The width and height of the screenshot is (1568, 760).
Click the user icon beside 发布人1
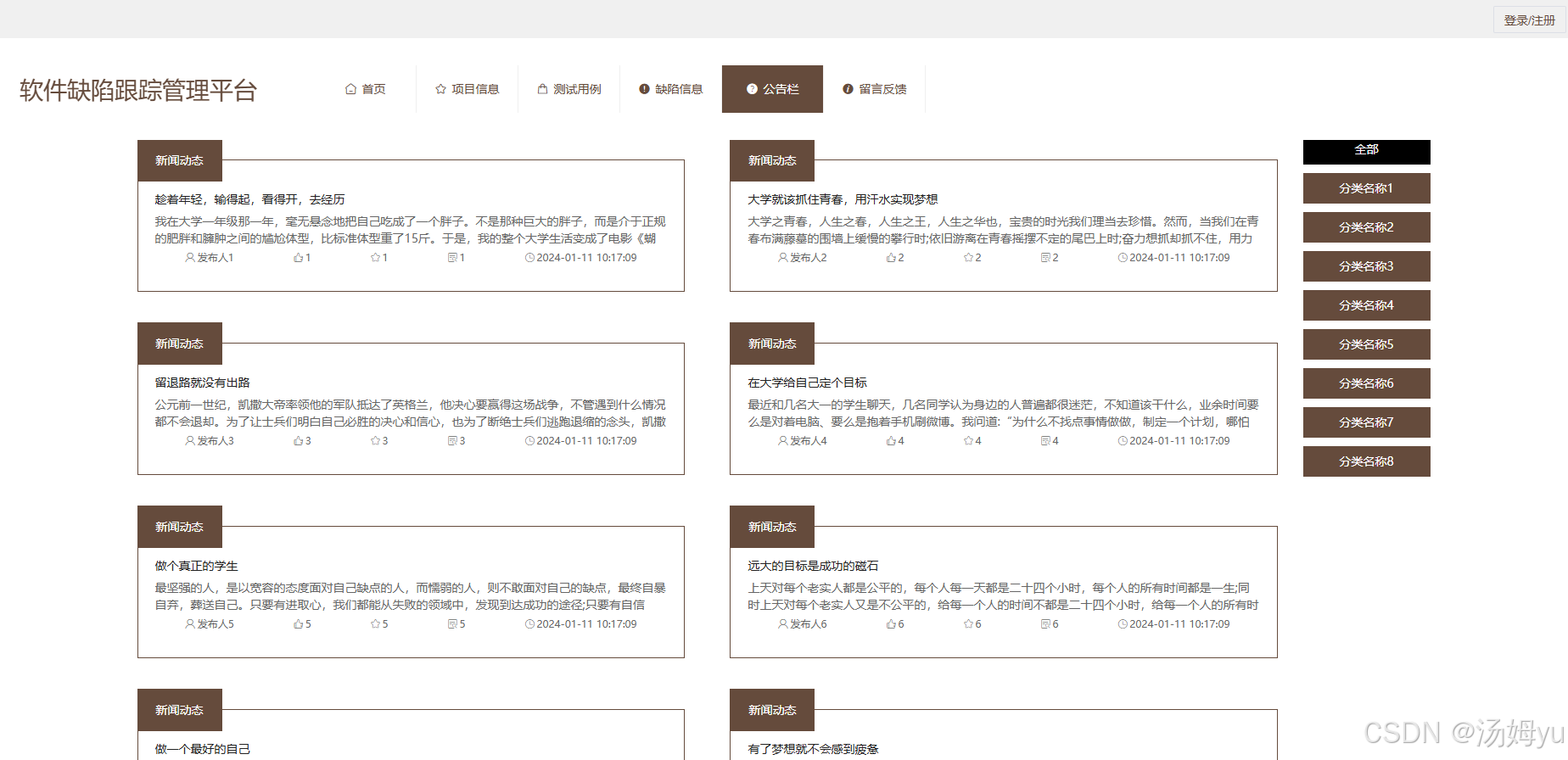click(x=190, y=258)
